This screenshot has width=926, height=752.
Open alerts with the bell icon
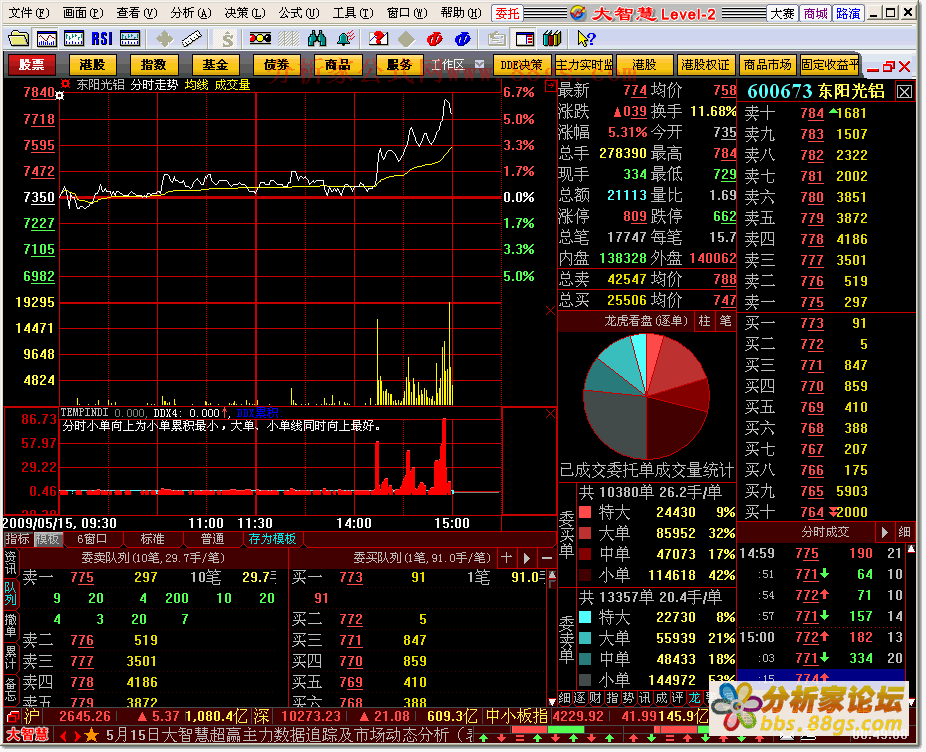(345, 39)
